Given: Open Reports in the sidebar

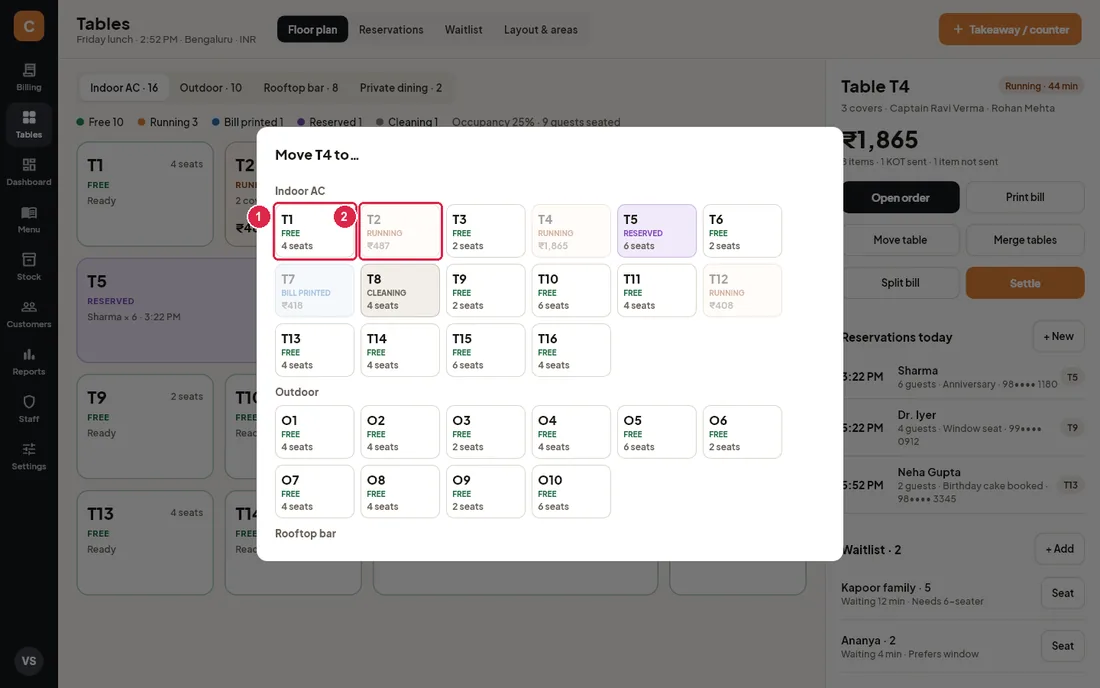Looking at the screenshot, I should pyautogui.click(x=29, y=361).
